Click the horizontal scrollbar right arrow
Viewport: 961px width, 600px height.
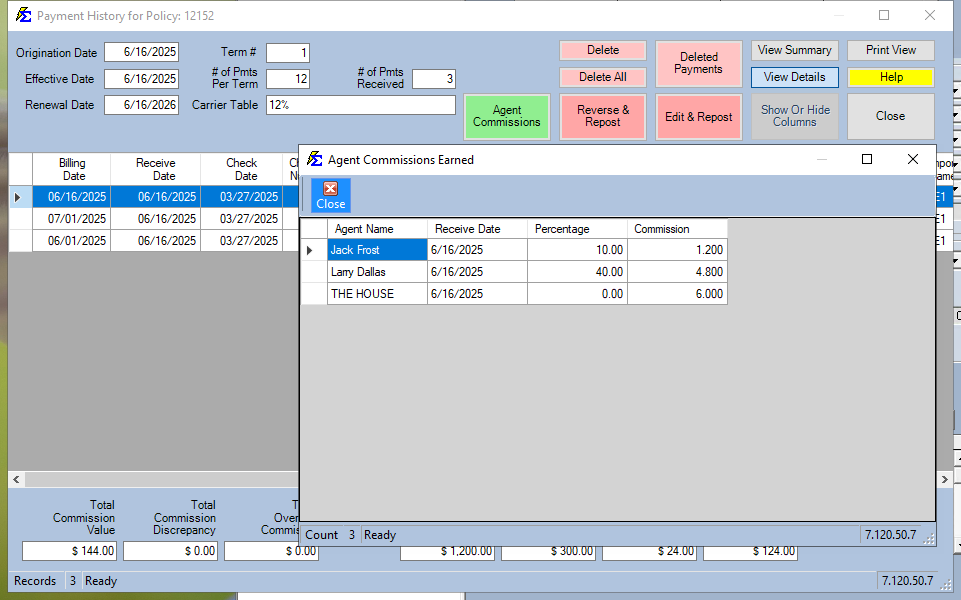point(944,481)
